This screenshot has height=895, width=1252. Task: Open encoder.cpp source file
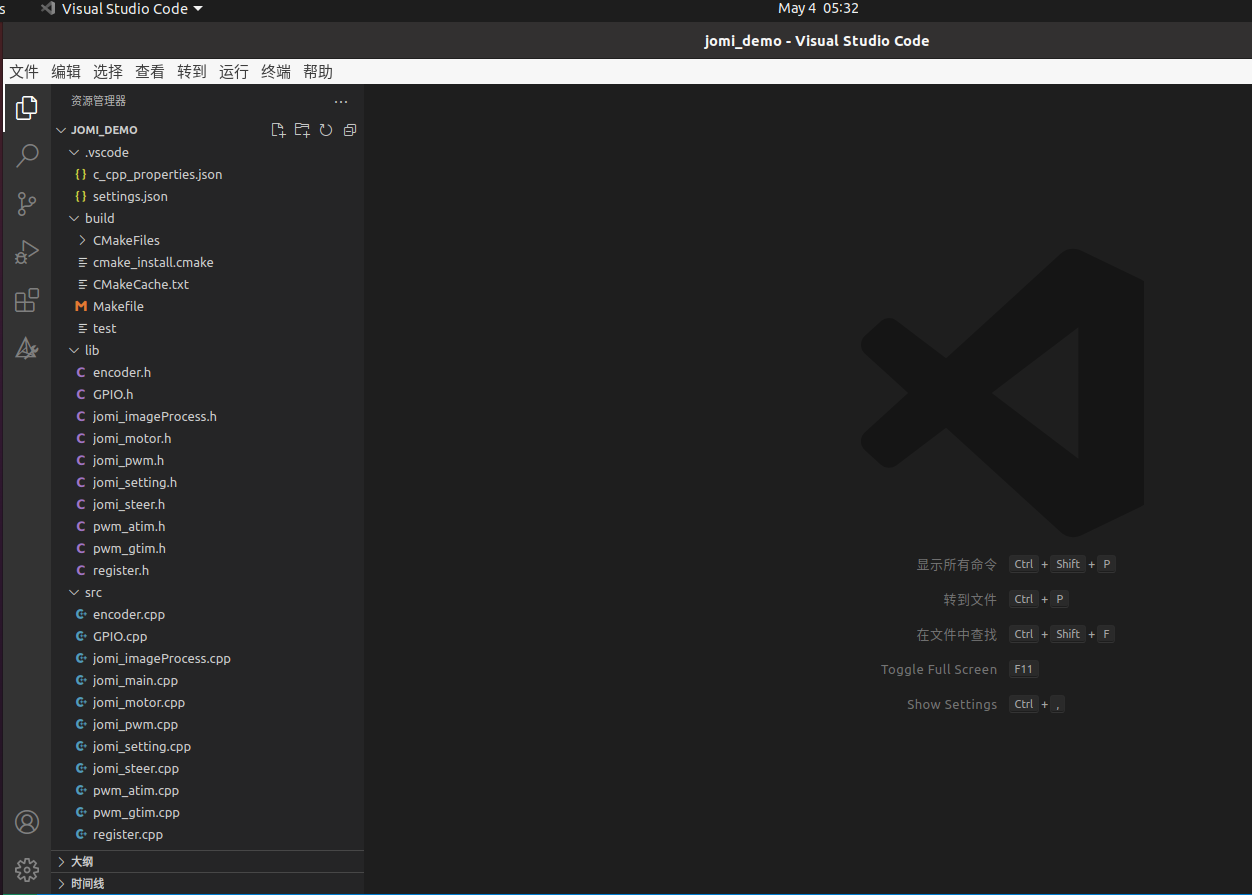[x=207, y=614]
